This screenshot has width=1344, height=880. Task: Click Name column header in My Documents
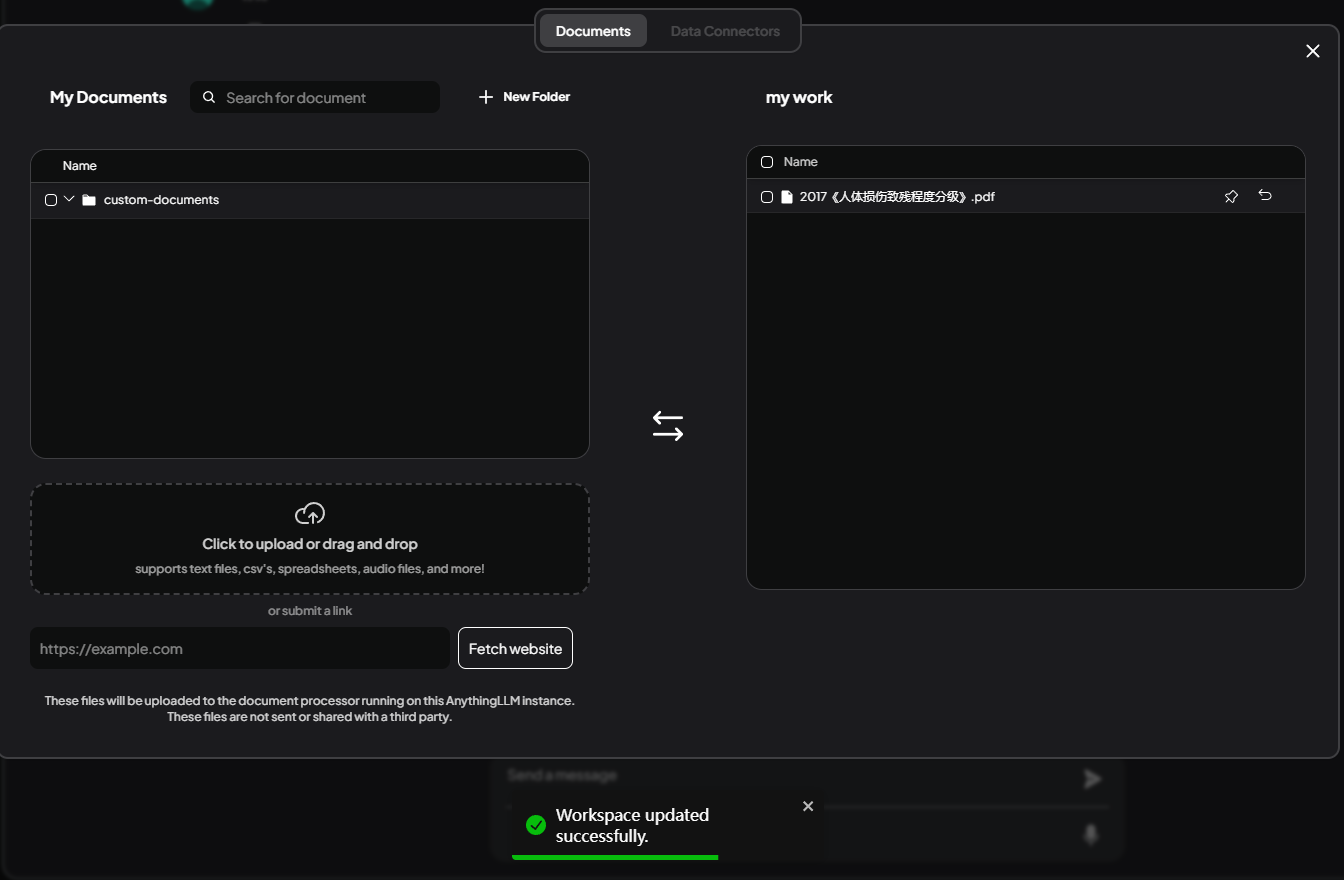[80, 166]
